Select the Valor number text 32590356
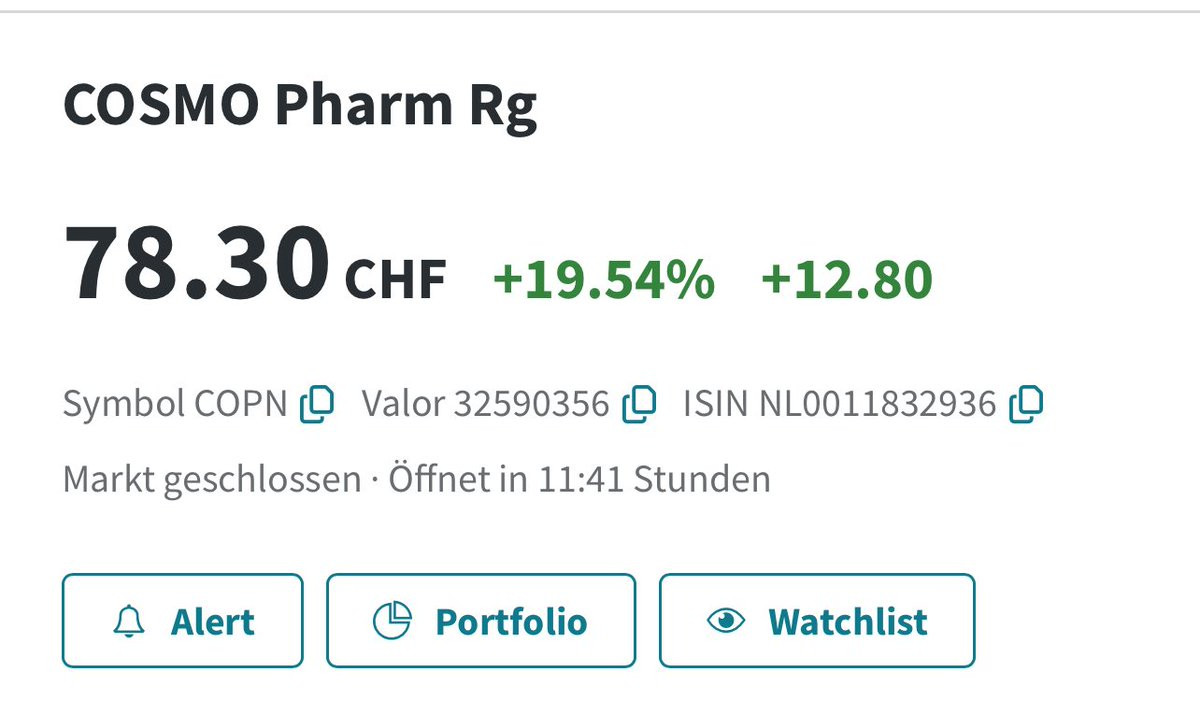Viewport: 1200px width, 701px height. pyautogui.click(x=531, y=404)
